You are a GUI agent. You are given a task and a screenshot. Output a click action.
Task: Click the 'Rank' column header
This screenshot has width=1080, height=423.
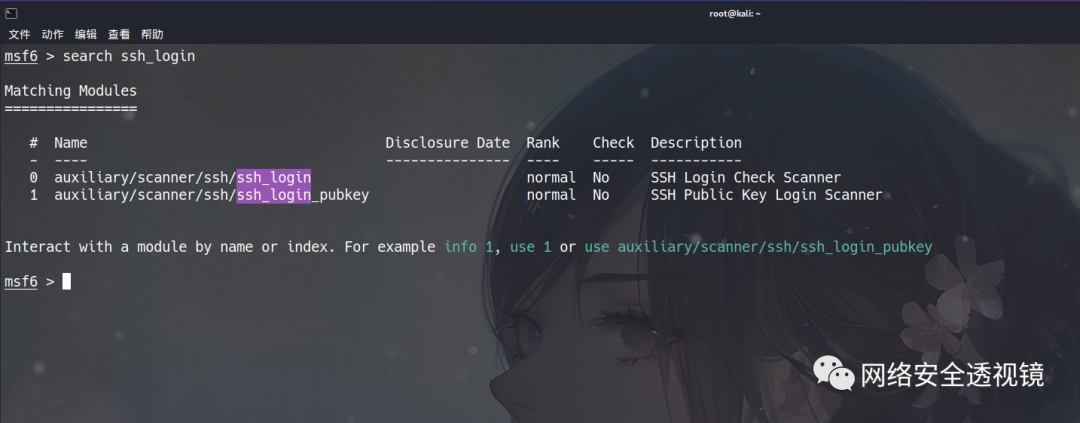click(543, 143)
